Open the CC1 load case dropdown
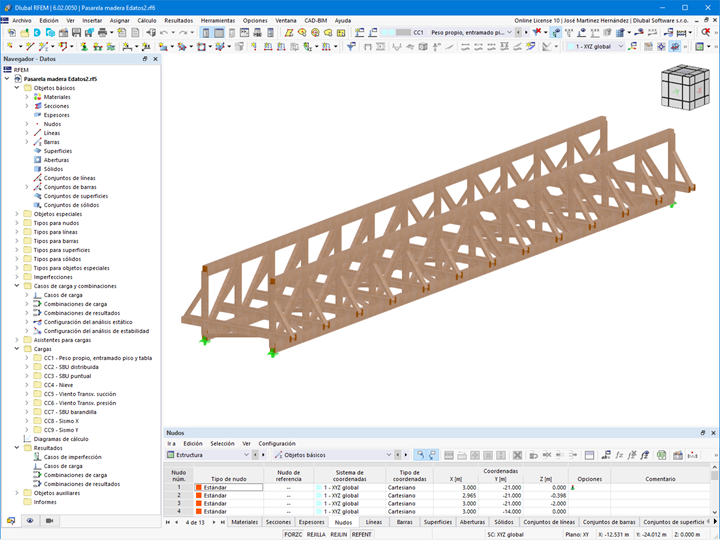The width and height of the screenshot is (720, 540). (x=509, y=33)
